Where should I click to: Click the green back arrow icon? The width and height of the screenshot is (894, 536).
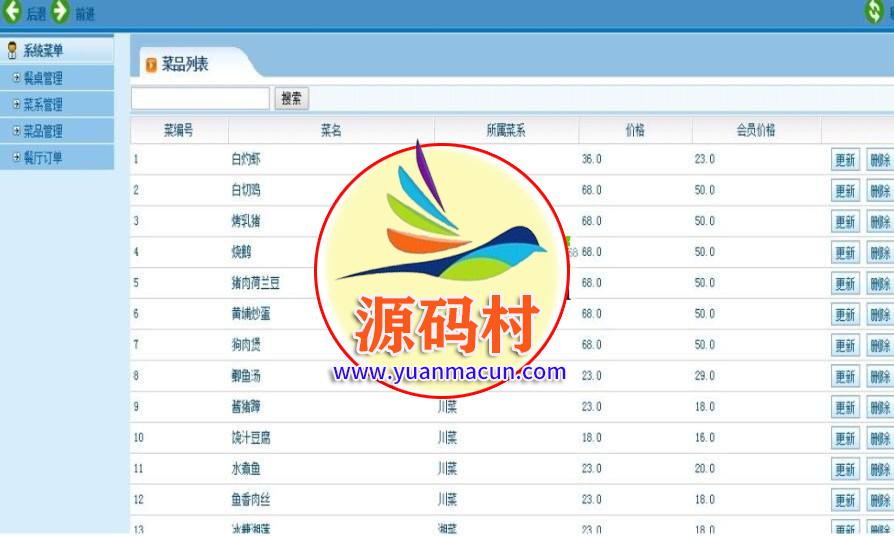point(13,12)
